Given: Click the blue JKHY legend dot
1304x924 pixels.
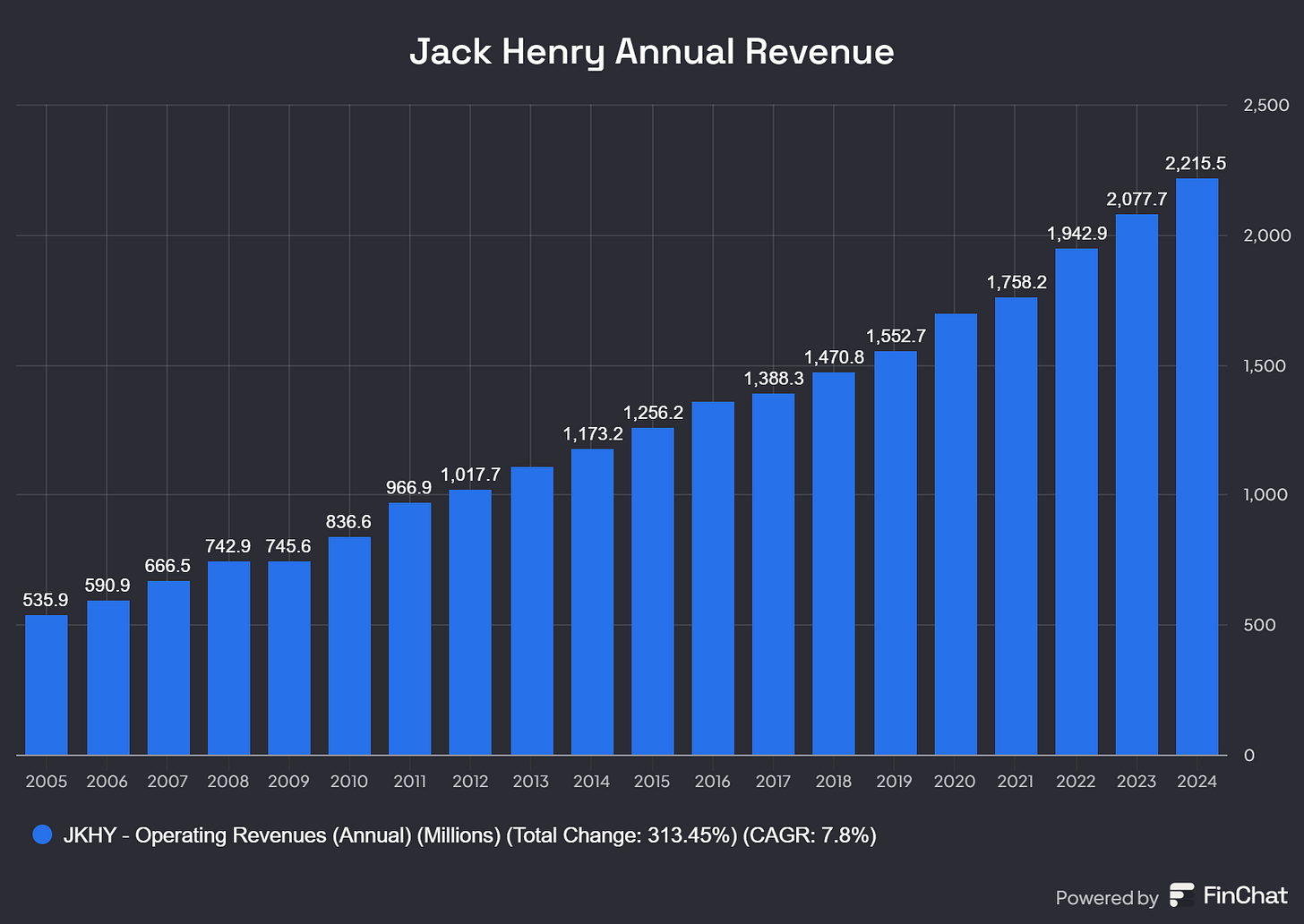Looking at the screenshot, I should tap(42, 835).
